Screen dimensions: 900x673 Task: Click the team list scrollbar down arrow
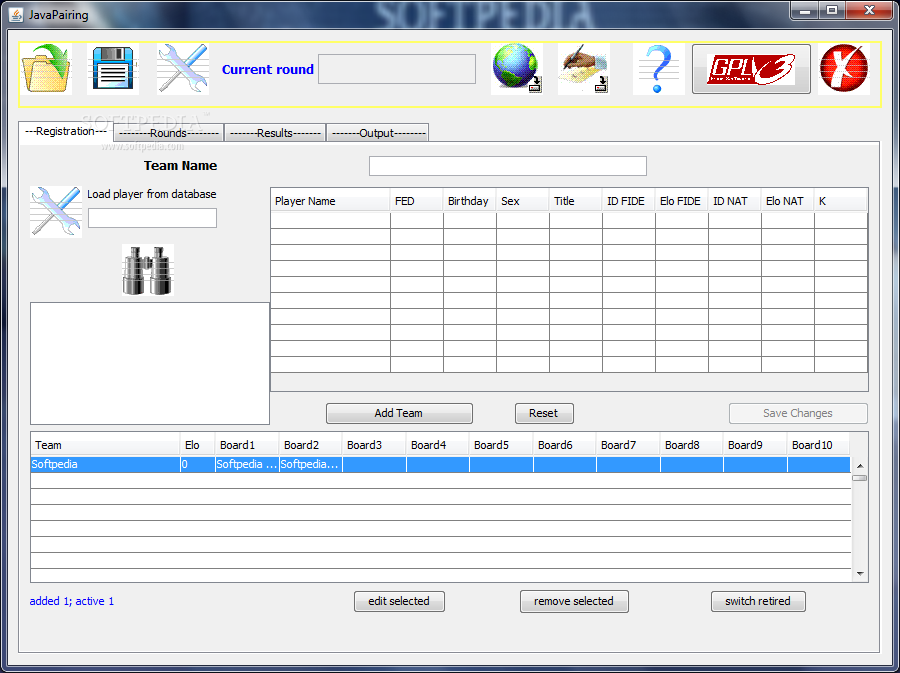(x=859, y=573)
